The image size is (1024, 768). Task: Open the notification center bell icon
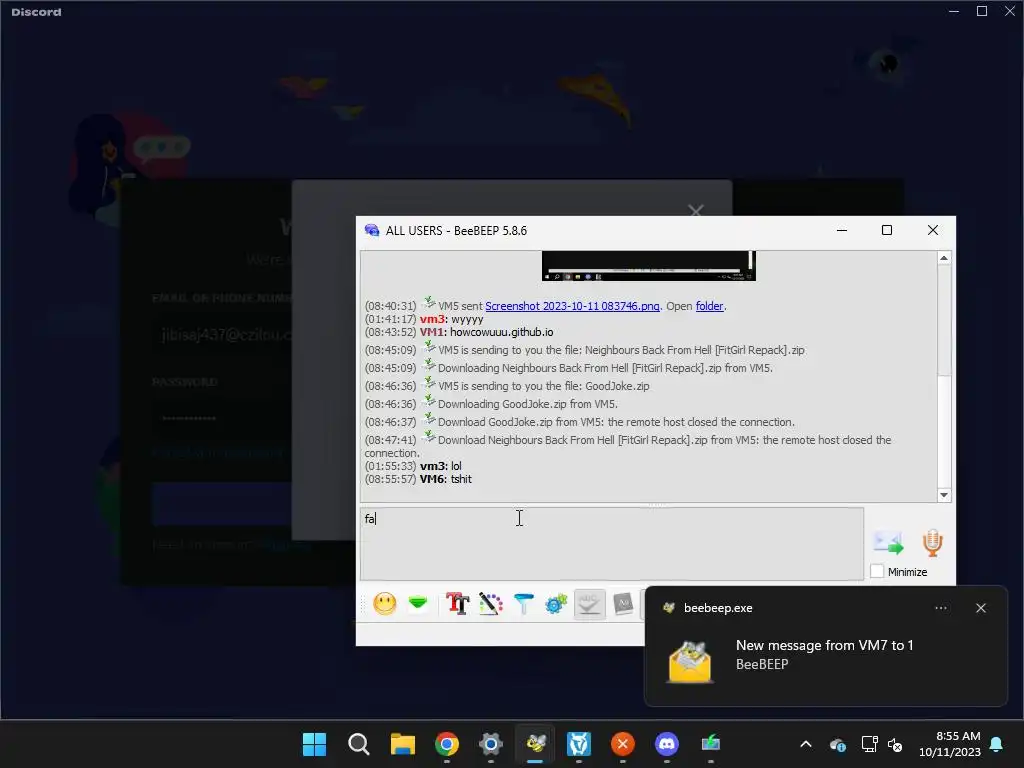pos(997,744)
